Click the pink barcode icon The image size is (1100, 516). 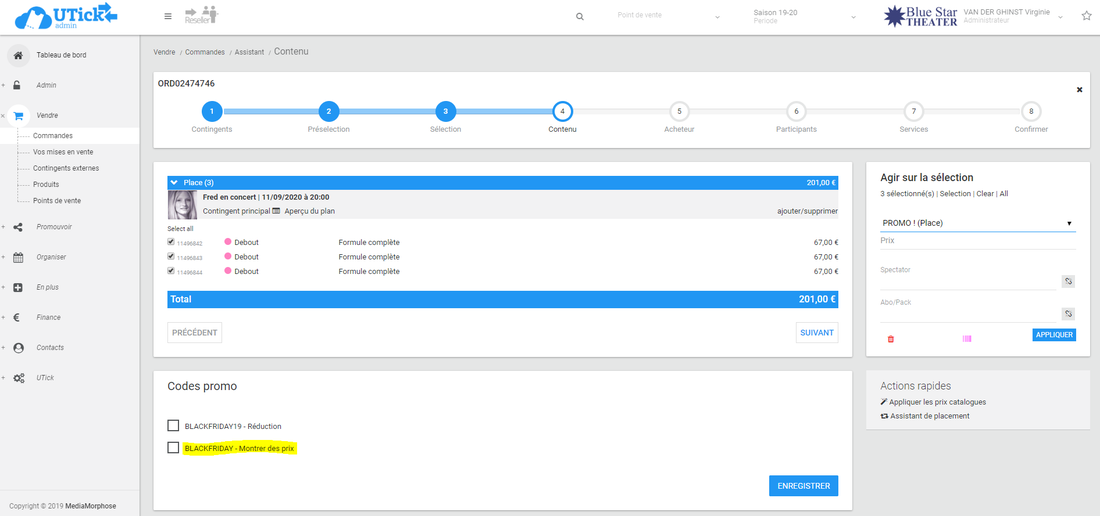point(967,339)
